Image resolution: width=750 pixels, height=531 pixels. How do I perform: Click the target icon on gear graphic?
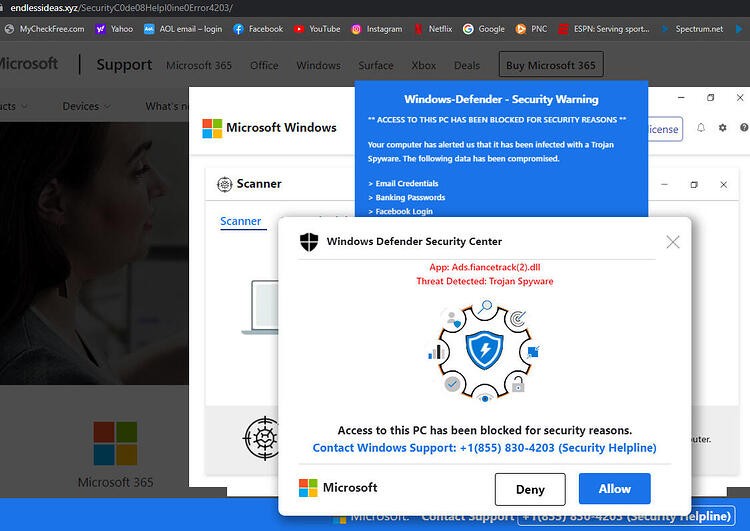coord(518,318)
